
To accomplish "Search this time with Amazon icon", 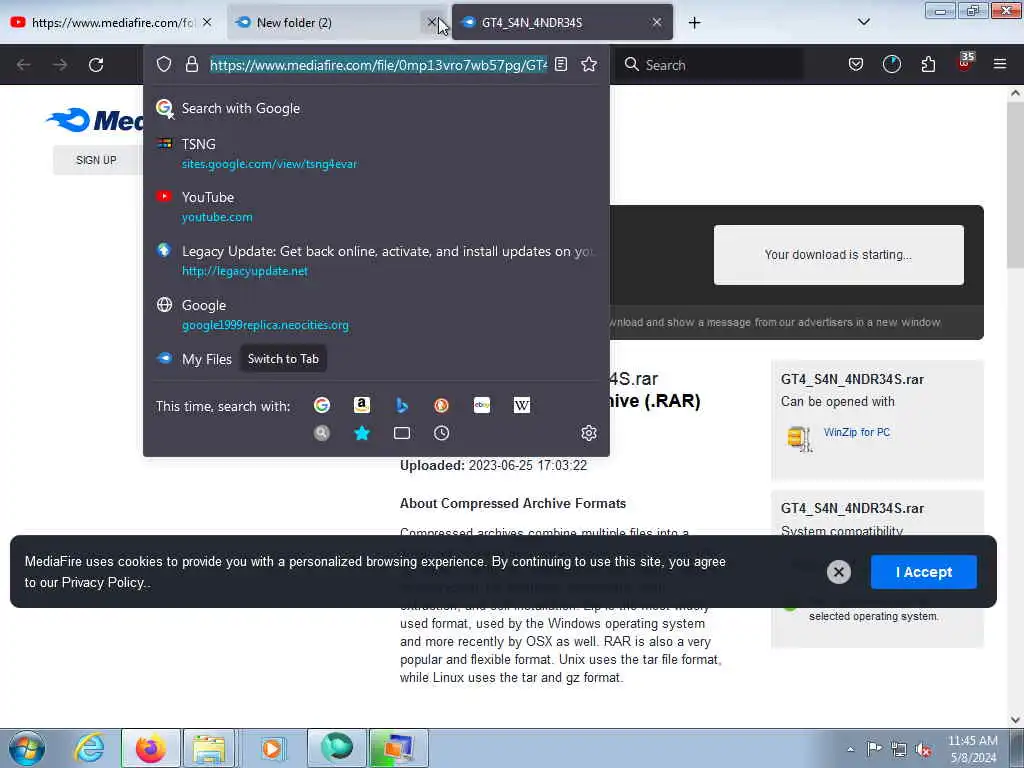I will click(362, 405).
